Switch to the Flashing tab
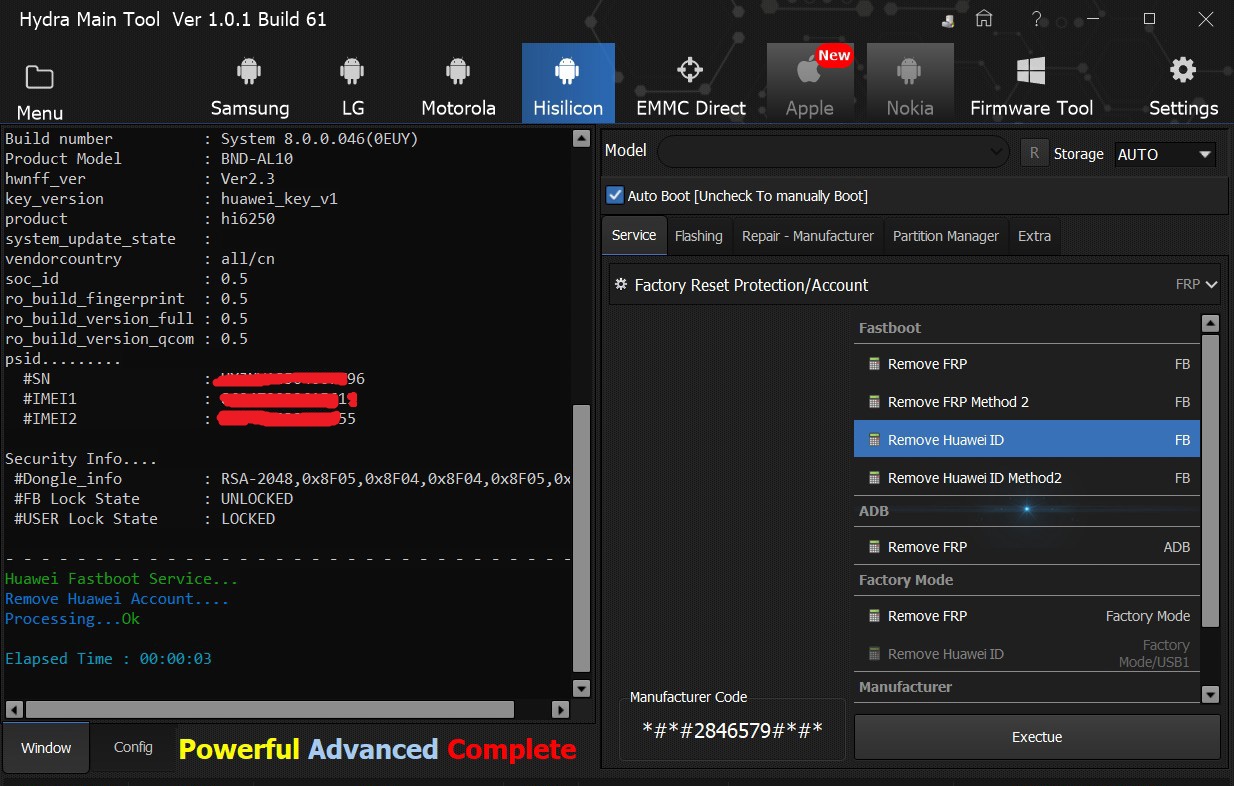Image resolution: width=1234 pixels, height=786 pixels. [x=698, y=236]
